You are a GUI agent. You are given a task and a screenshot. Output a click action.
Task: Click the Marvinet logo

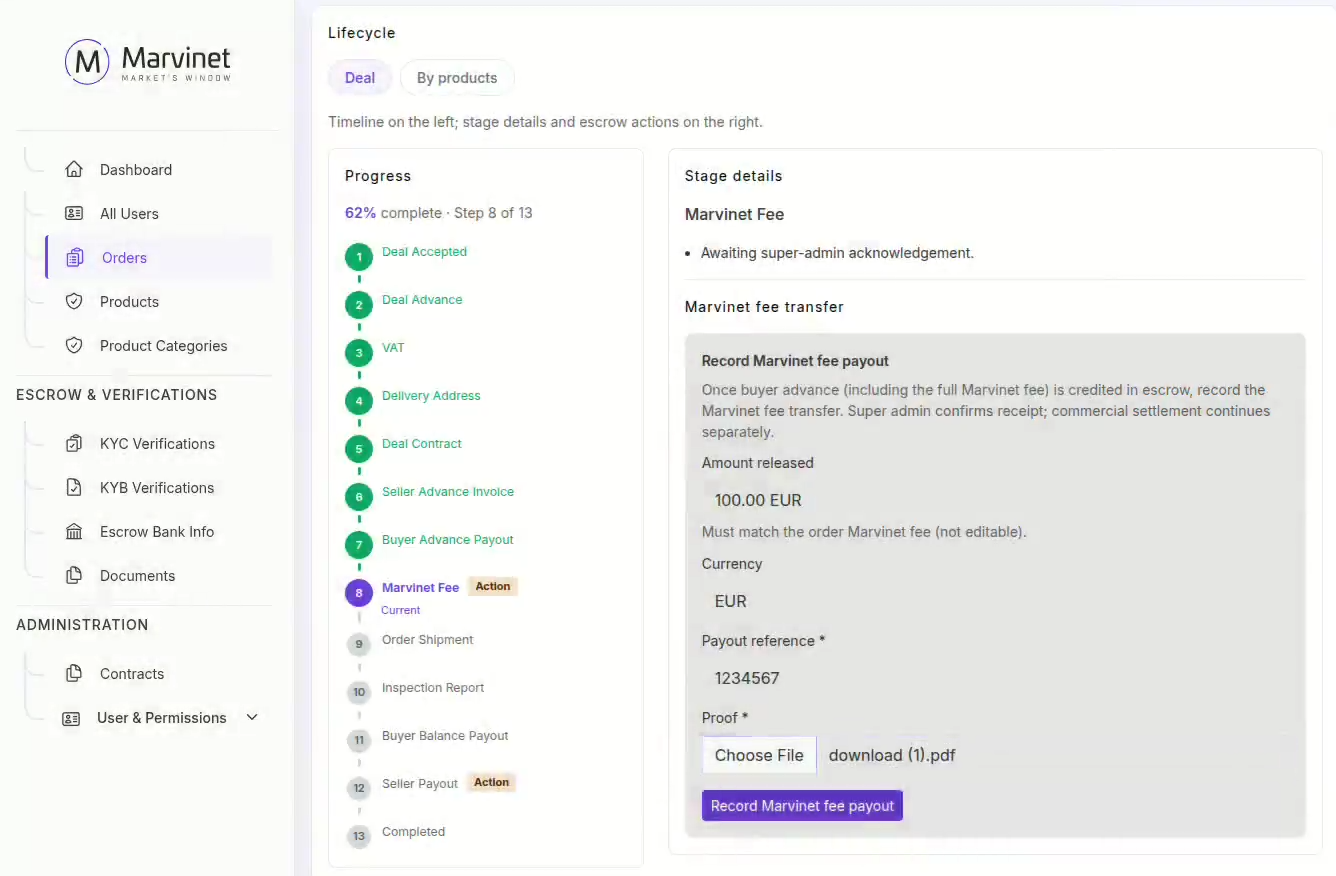(x=148, y=61)
